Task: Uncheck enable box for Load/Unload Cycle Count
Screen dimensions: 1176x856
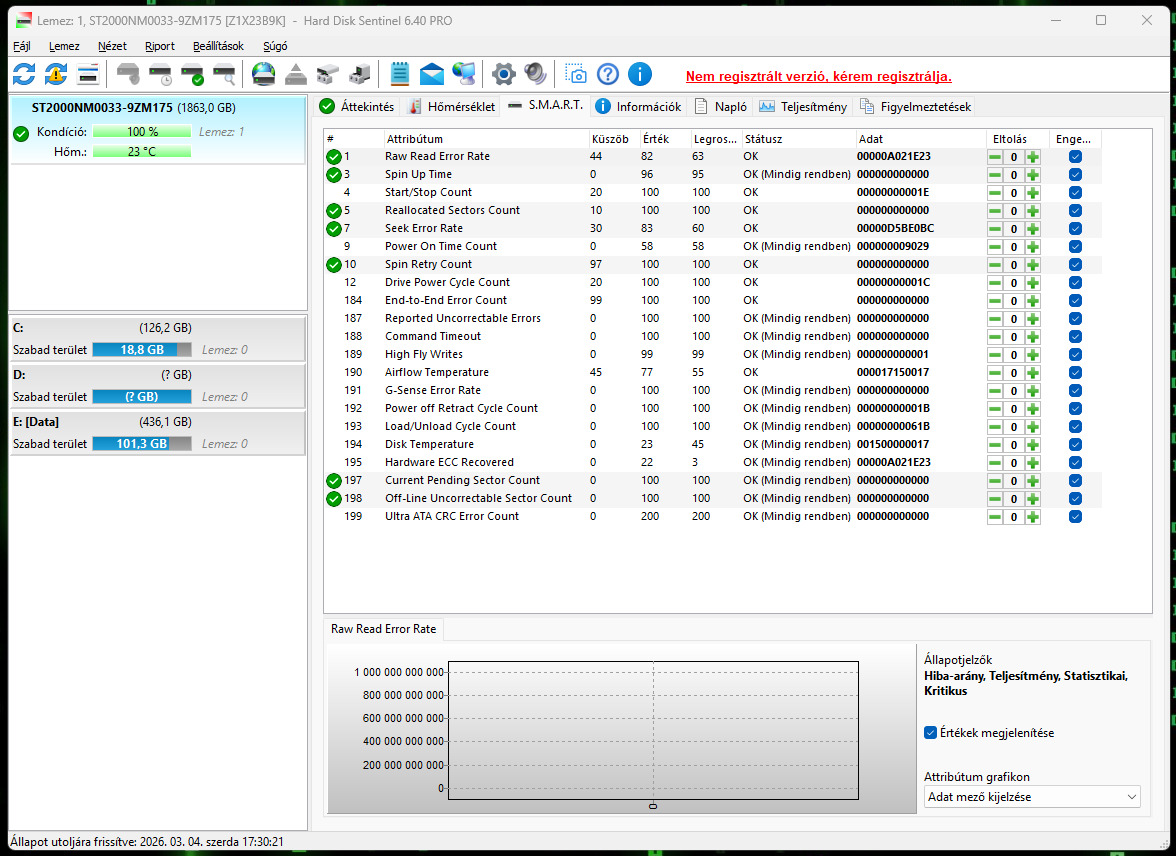Action: [1076, 427]
